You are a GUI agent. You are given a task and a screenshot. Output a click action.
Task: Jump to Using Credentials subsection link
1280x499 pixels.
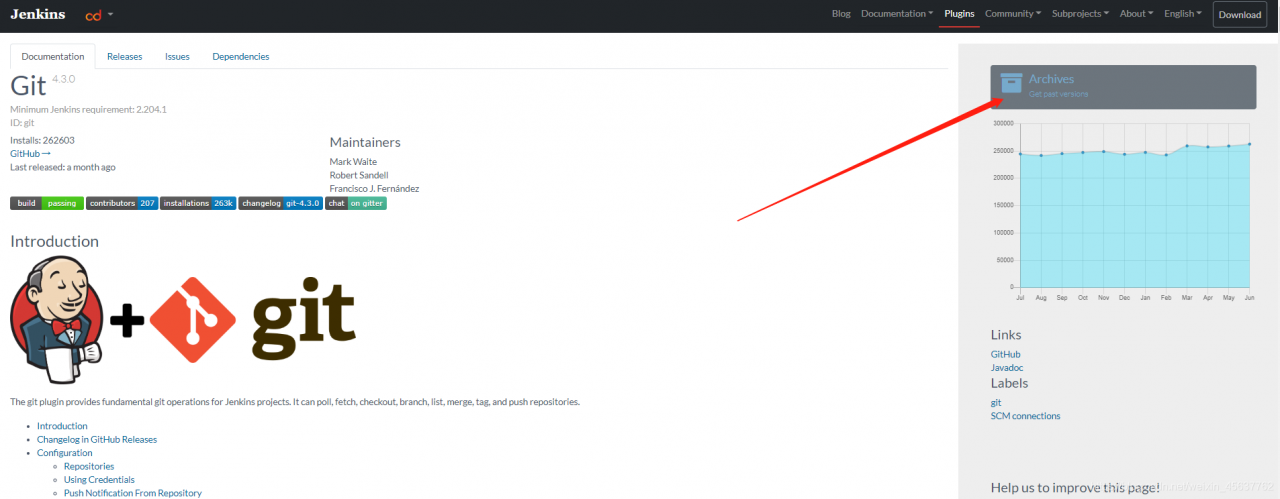click(99, 480)
